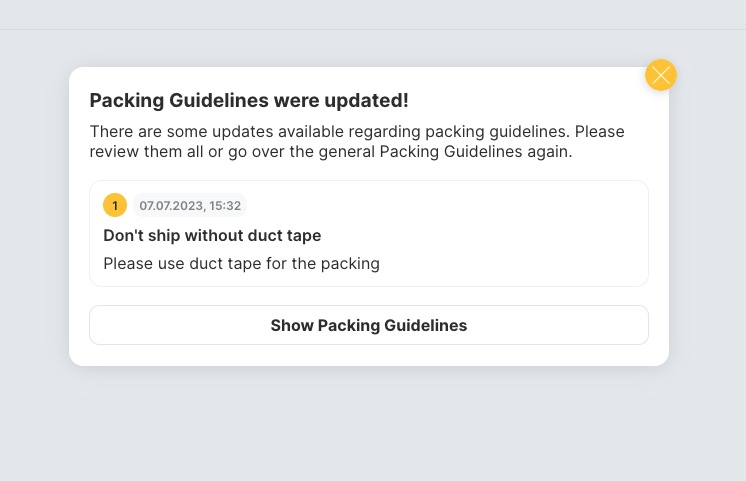Click the white cross inside the yellow circle
This screenshot has width=746, height=481.
pyautogui.click(x=661, y=75)
